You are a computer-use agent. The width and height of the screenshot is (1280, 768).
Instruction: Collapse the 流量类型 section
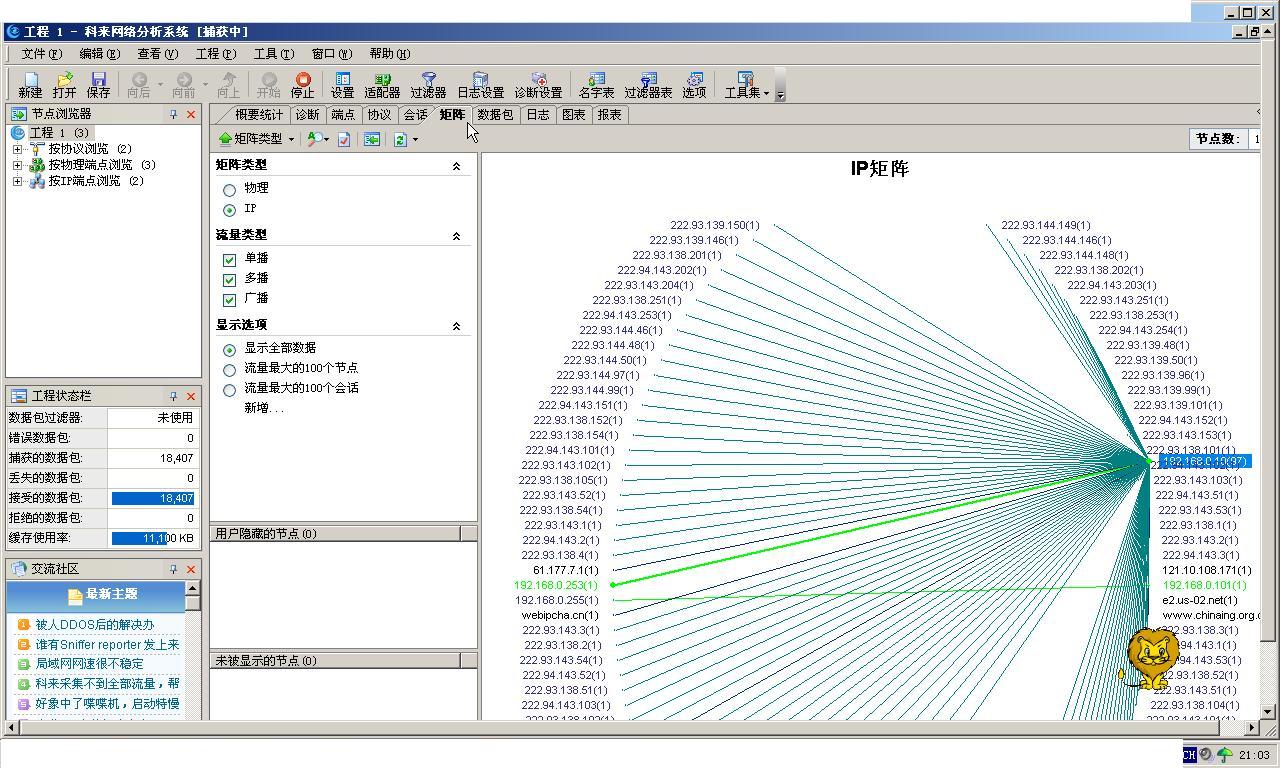point(456,236)
